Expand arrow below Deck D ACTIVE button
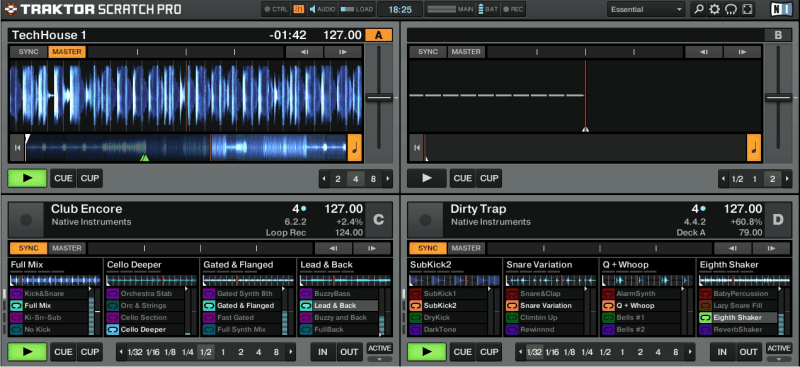Viewport: 800px width, 367px height. coord(779,359)
